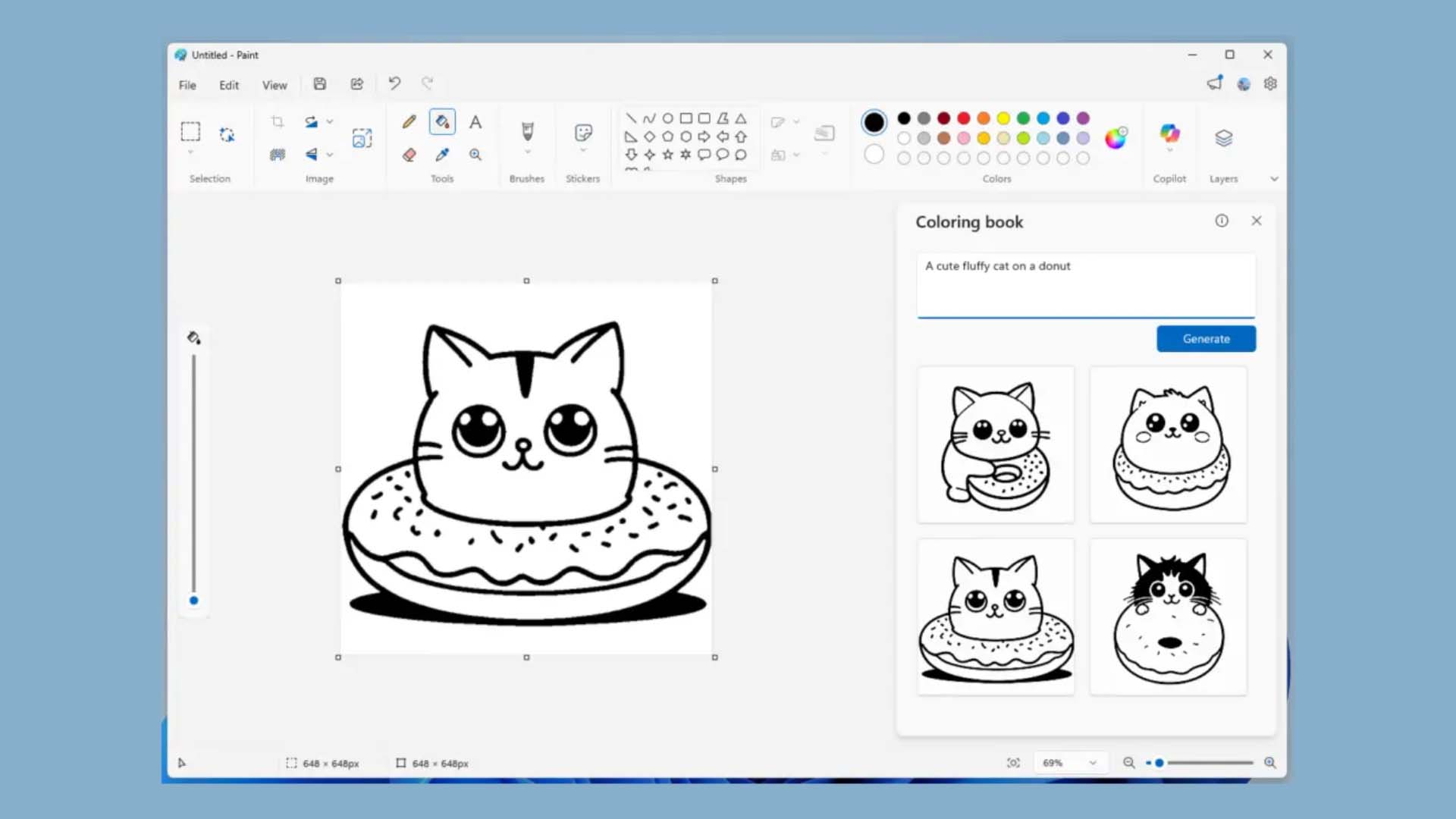Activate the white Color 2 circle

pyautogui.click(x=874, y=155)
